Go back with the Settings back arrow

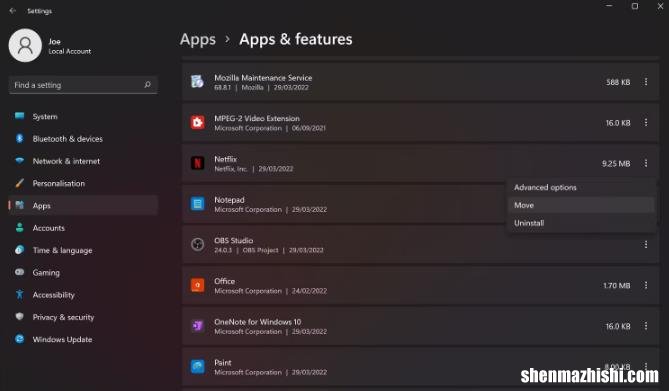[x=13, y=11]
